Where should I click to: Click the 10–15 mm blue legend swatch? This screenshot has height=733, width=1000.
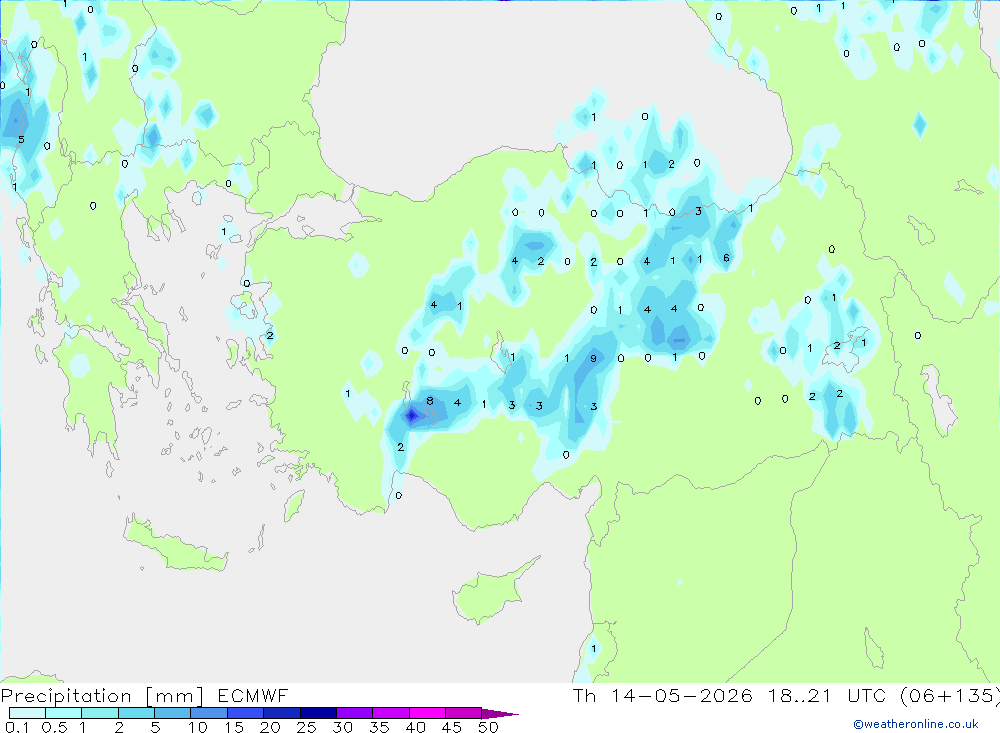209,713
